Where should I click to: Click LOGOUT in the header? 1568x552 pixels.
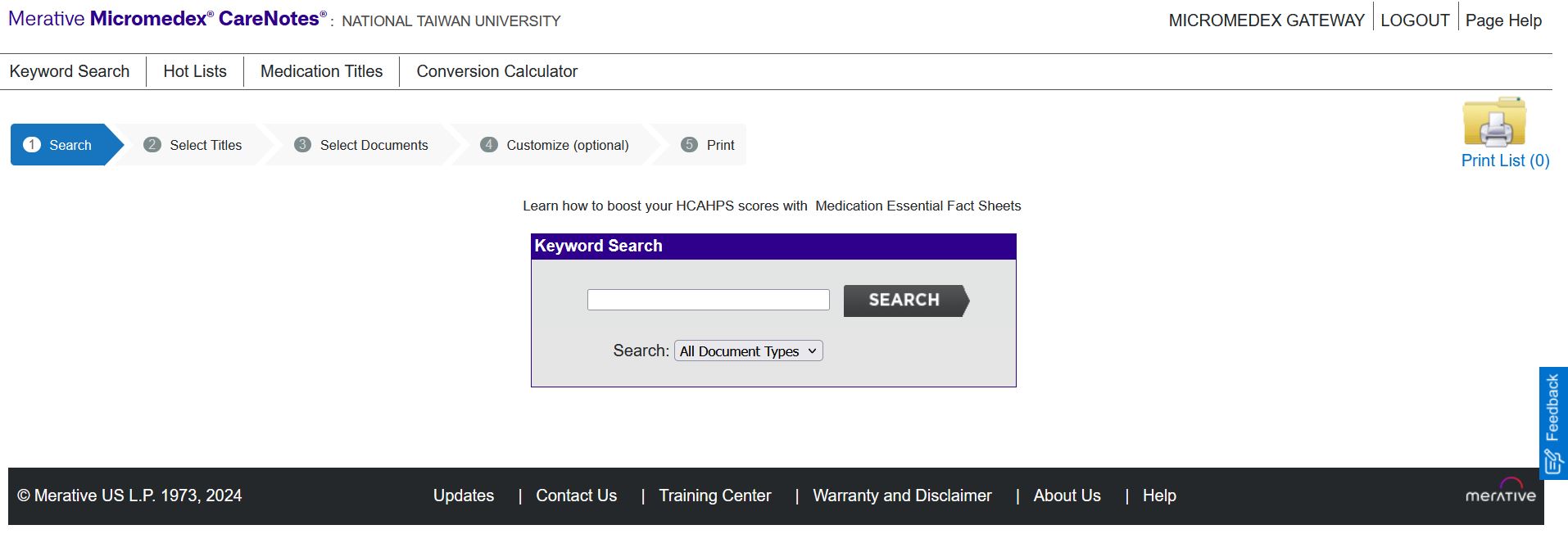click(x=1415, y=20)
